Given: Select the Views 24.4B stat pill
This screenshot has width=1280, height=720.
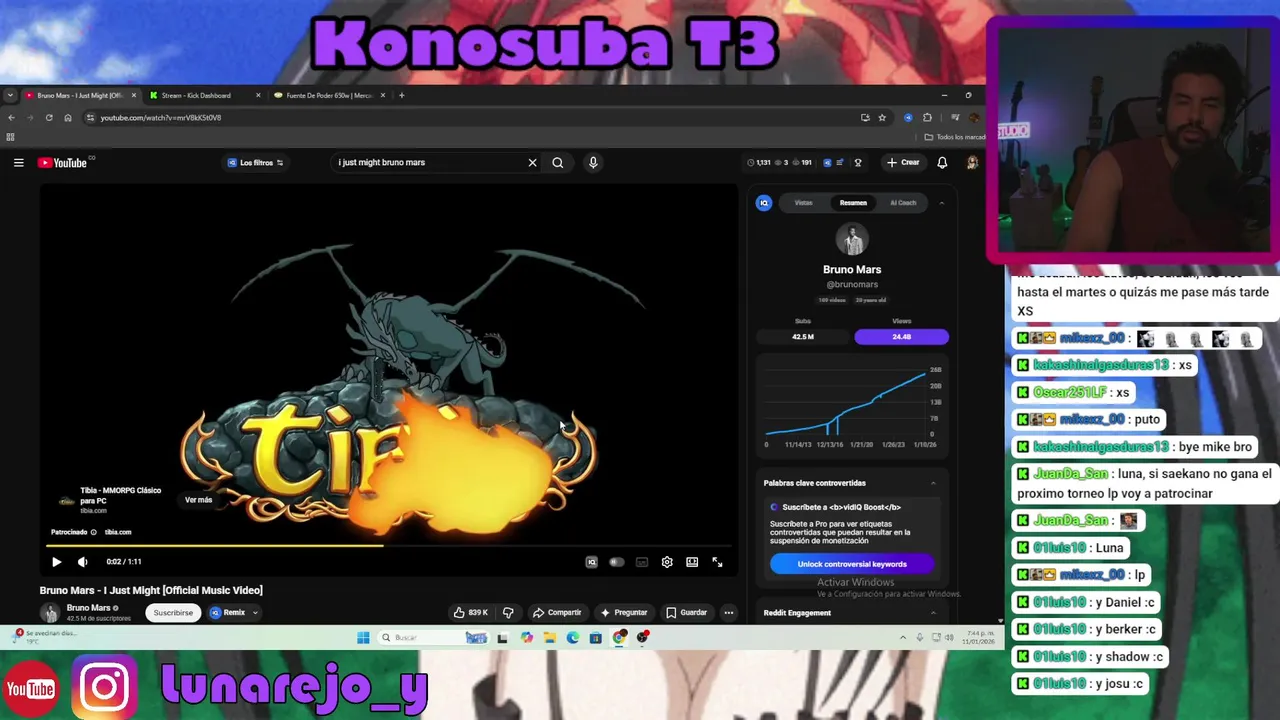Looking at the screenshot, I should pos(901,337).
